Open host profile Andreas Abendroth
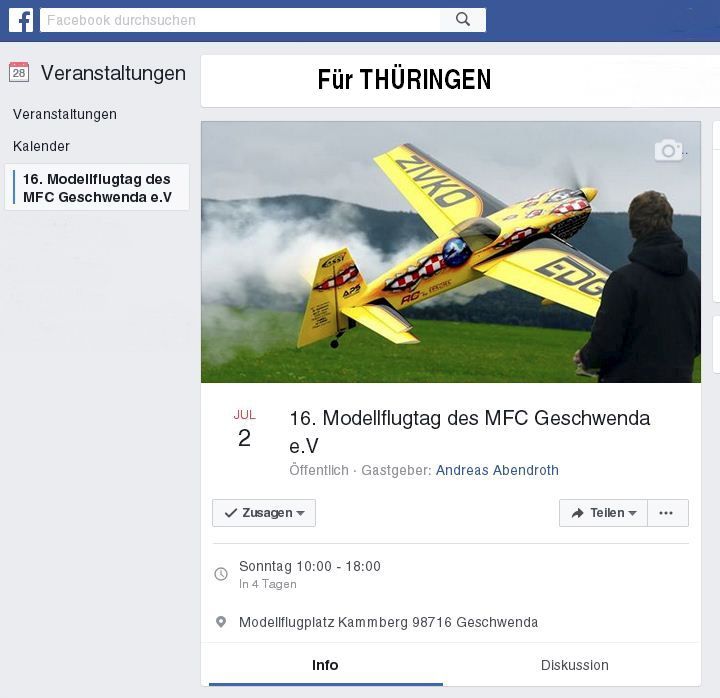720x698 pixels. point(497,470)
